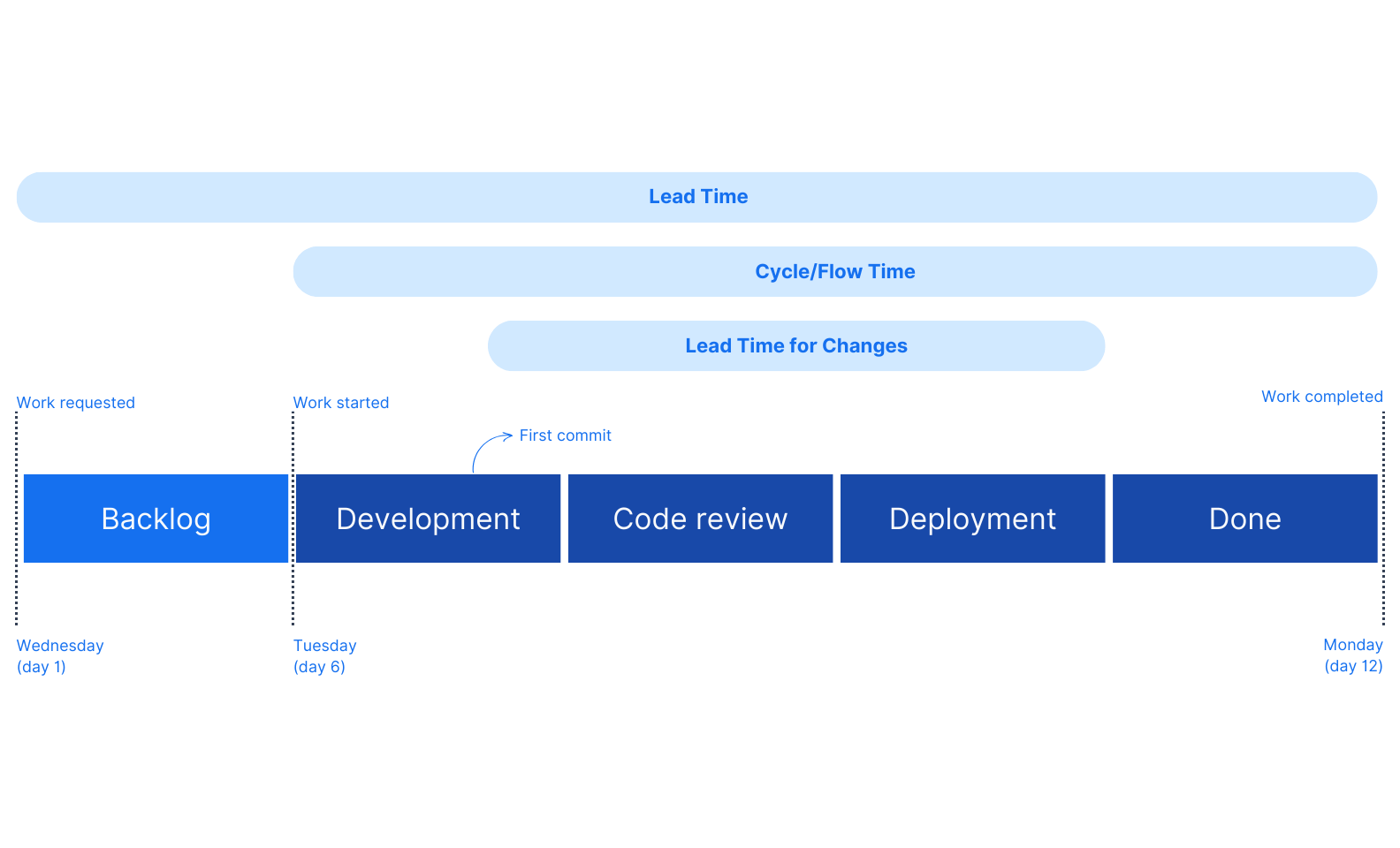Click the Development stage block
1400x848 pixels.
pyautogui.click(x=428, y=519)
